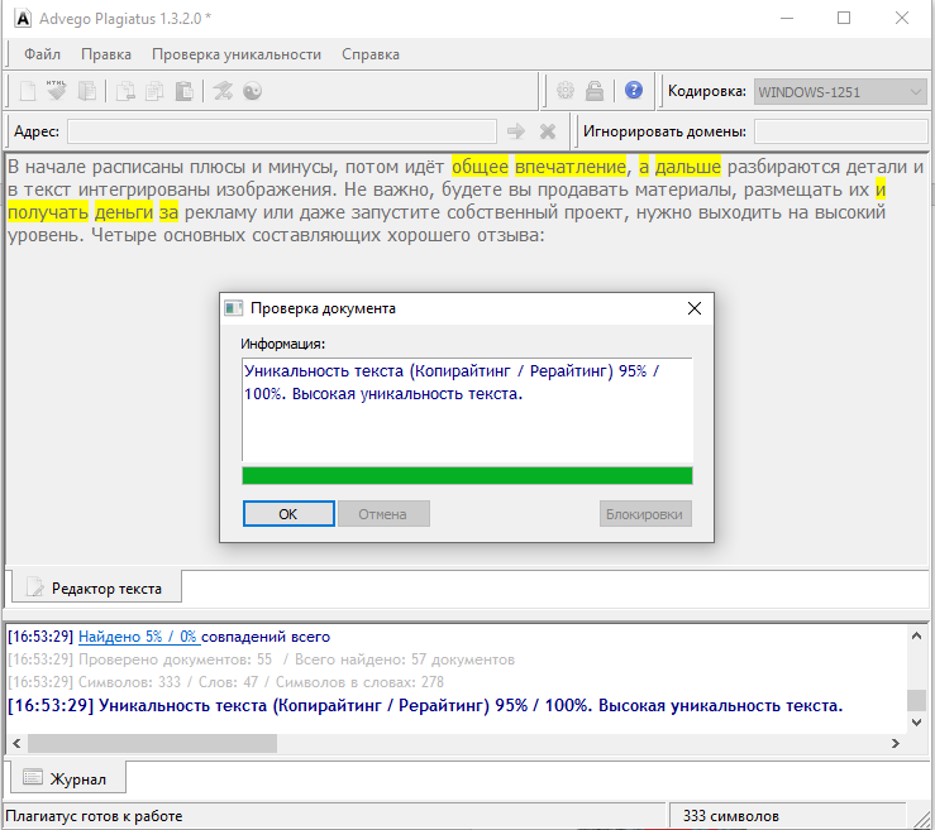Click the HTML cleanup brush icon
The width and height of the screenshot is (937, 833).
56,91
